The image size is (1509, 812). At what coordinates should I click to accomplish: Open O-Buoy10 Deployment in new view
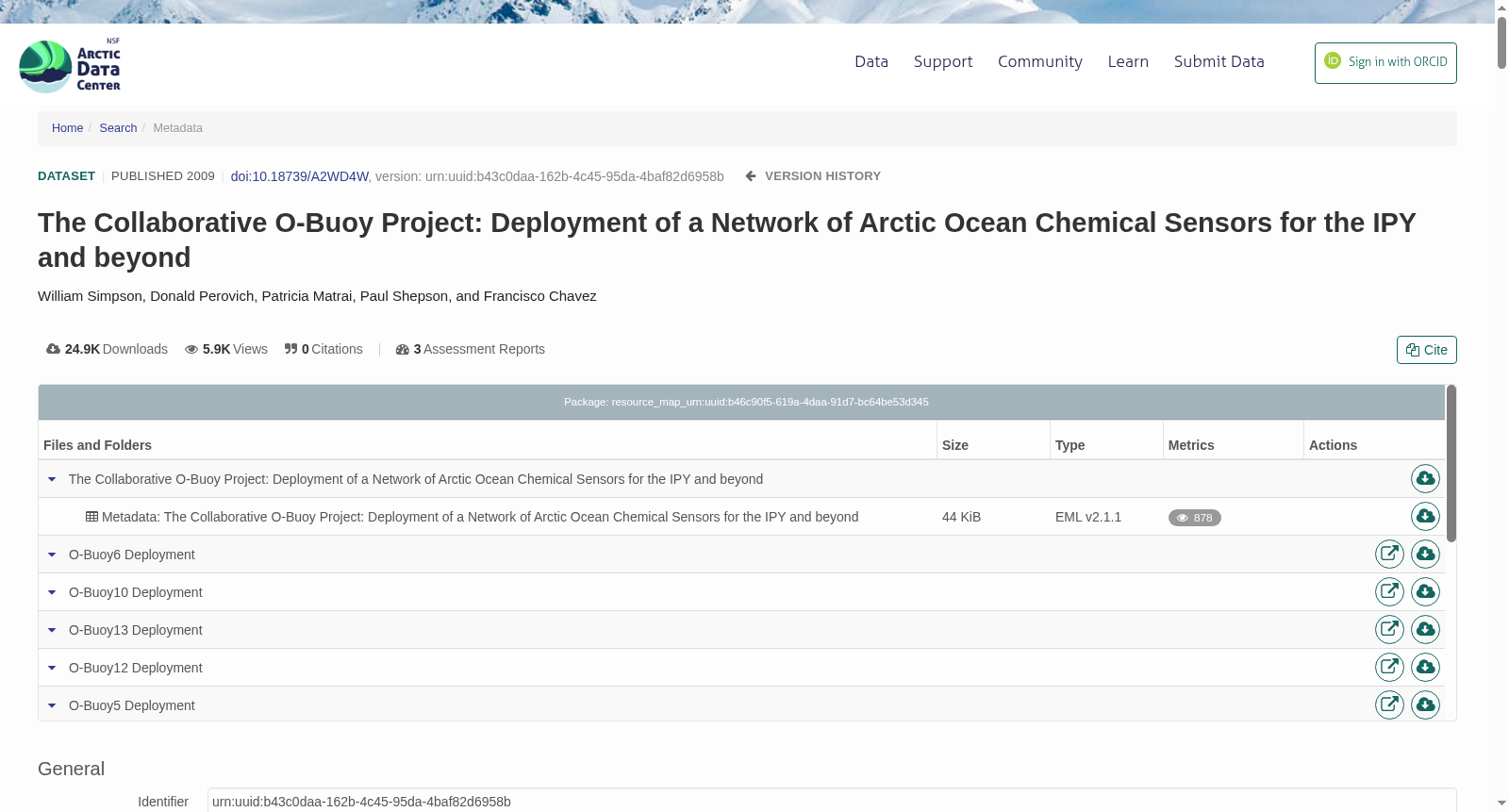point(1389,592)
